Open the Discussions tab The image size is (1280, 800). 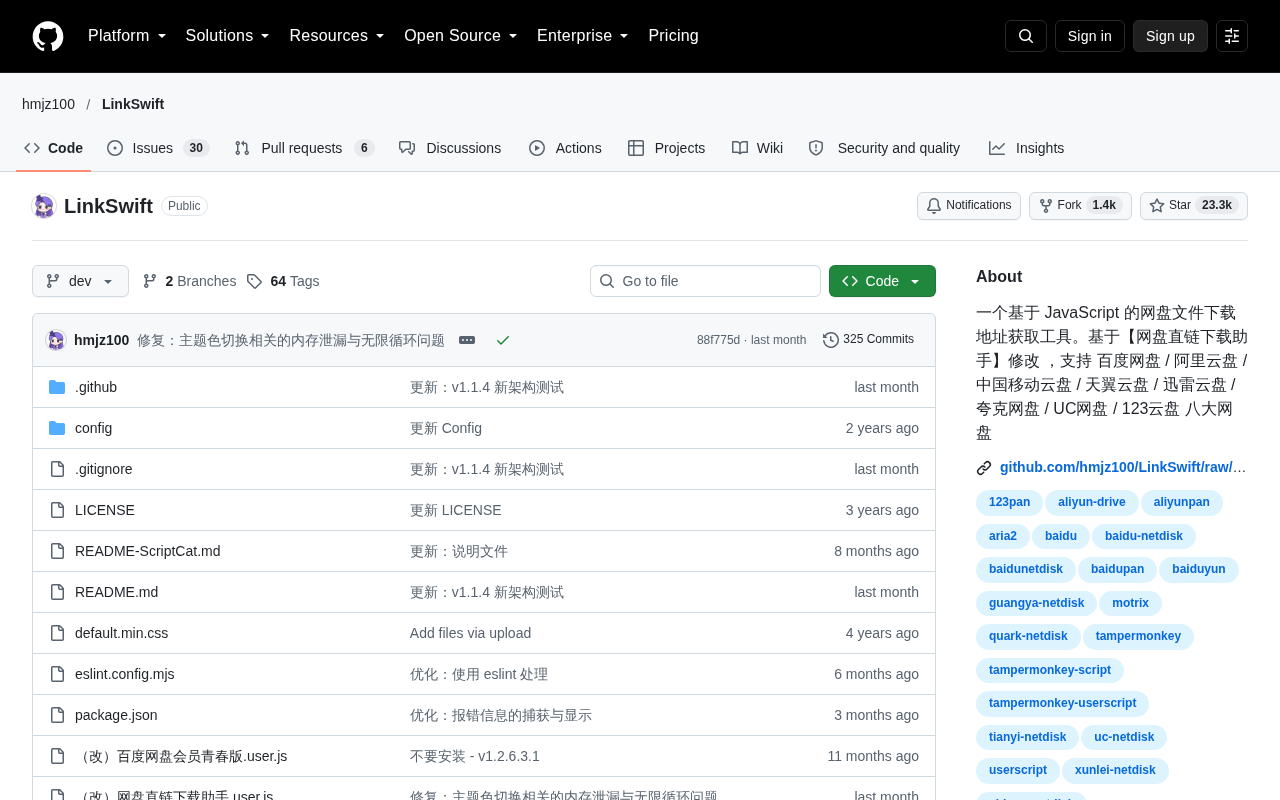tap(450, 148)
